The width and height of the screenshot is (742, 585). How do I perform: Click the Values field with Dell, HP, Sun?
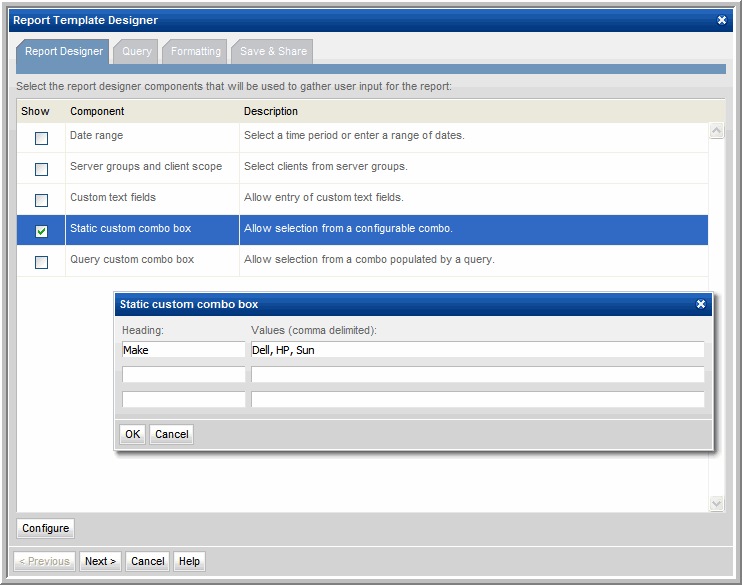point(477,350)
